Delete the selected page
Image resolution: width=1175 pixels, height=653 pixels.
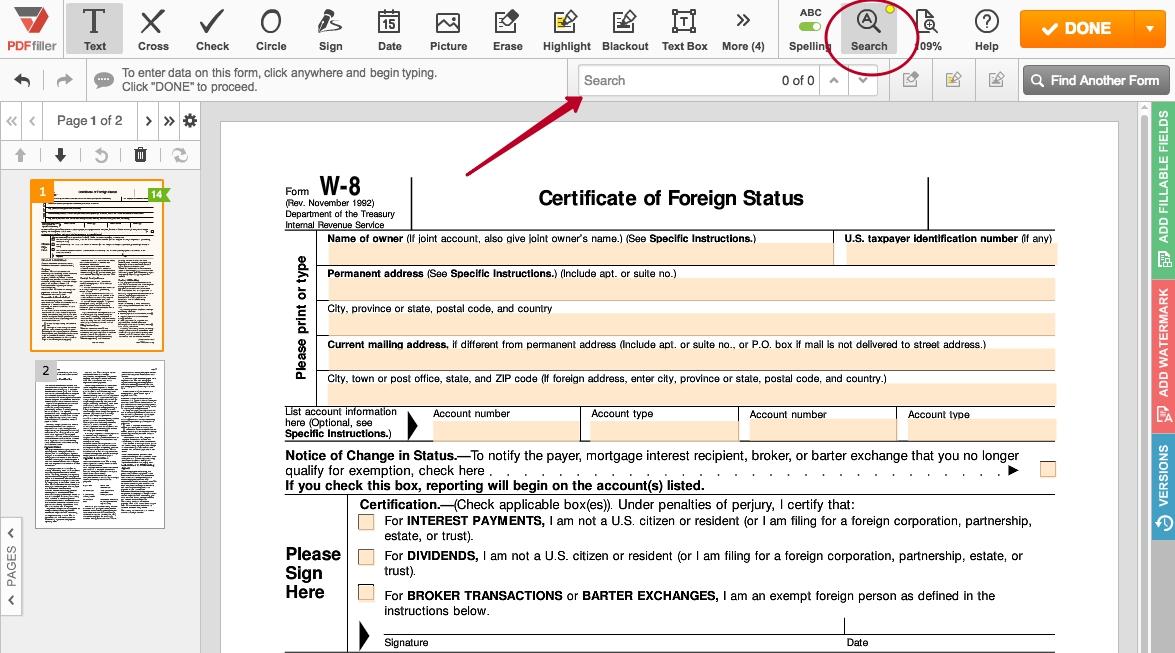click(x=140, y=155)
